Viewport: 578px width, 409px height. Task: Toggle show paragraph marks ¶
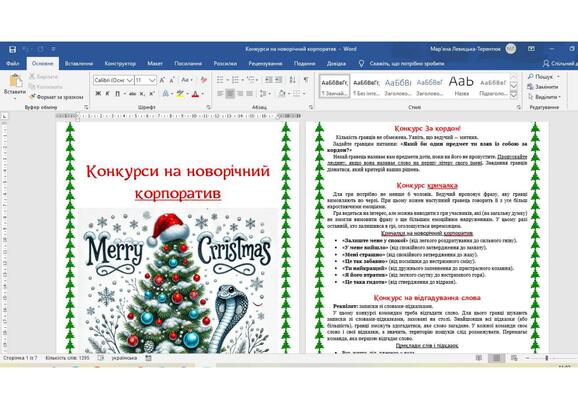click(x=306, y=80)
